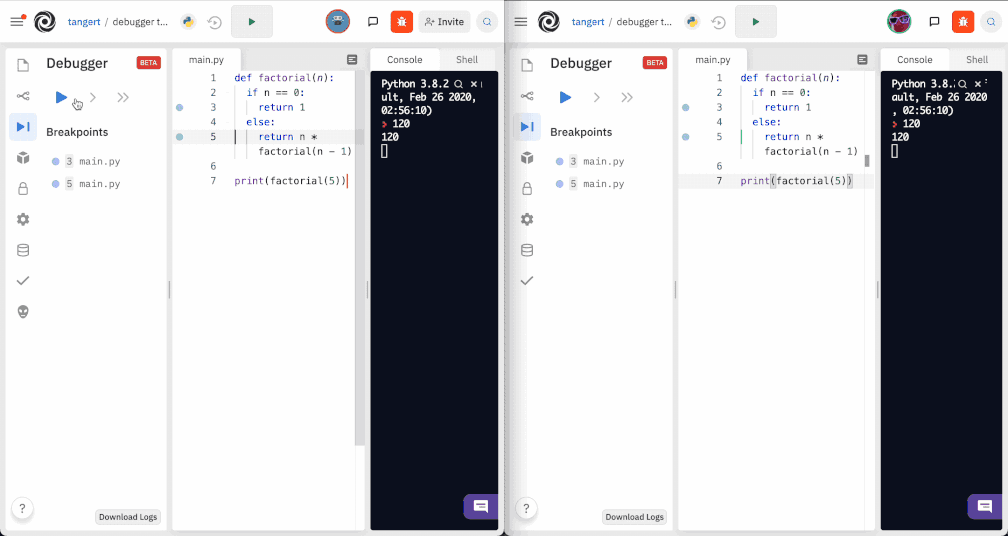Screen dimensions: 1008x536
Task: Select Console tab in right window
Action: click(x=914, y=60)
